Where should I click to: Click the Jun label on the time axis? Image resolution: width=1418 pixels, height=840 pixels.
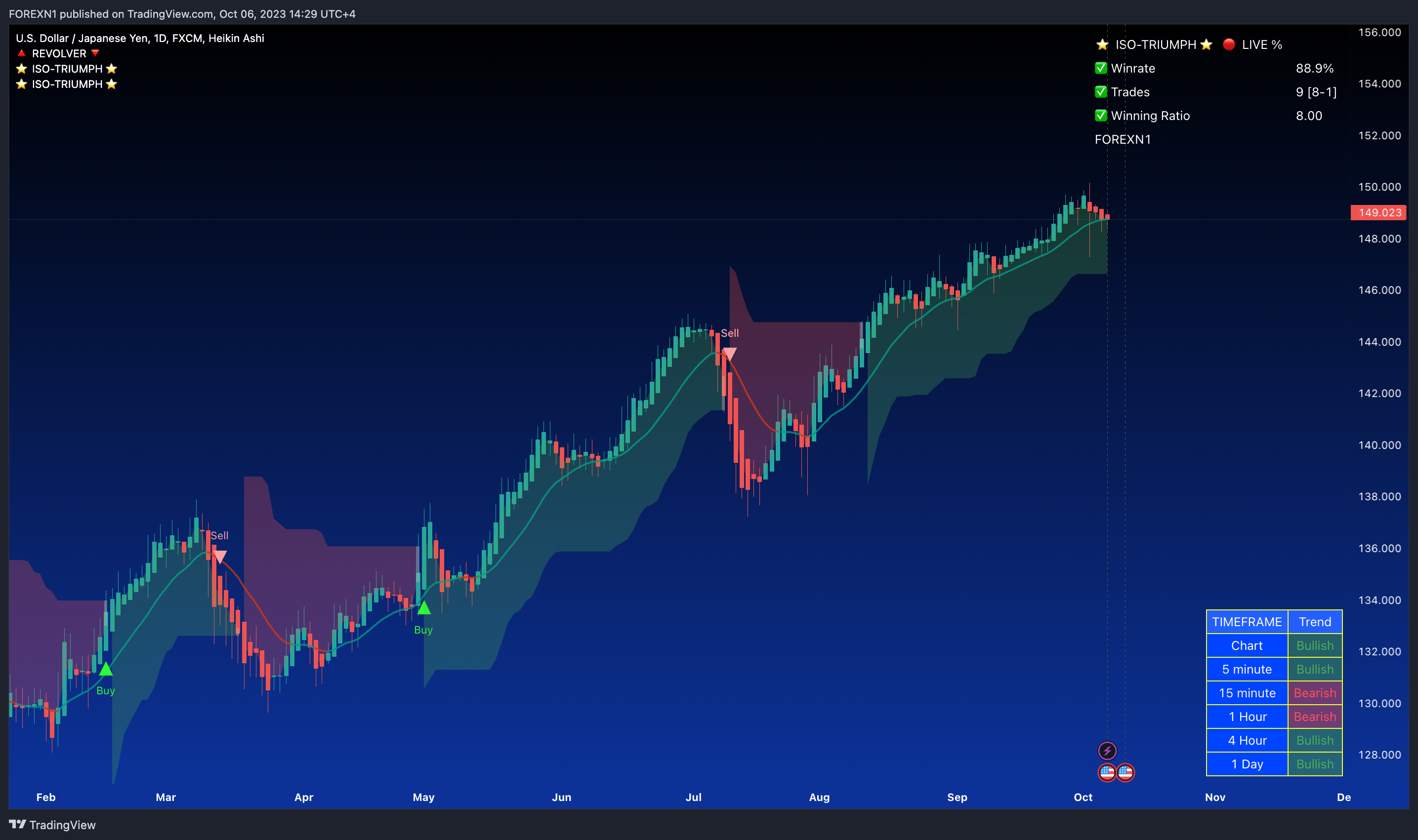[562, 797]
